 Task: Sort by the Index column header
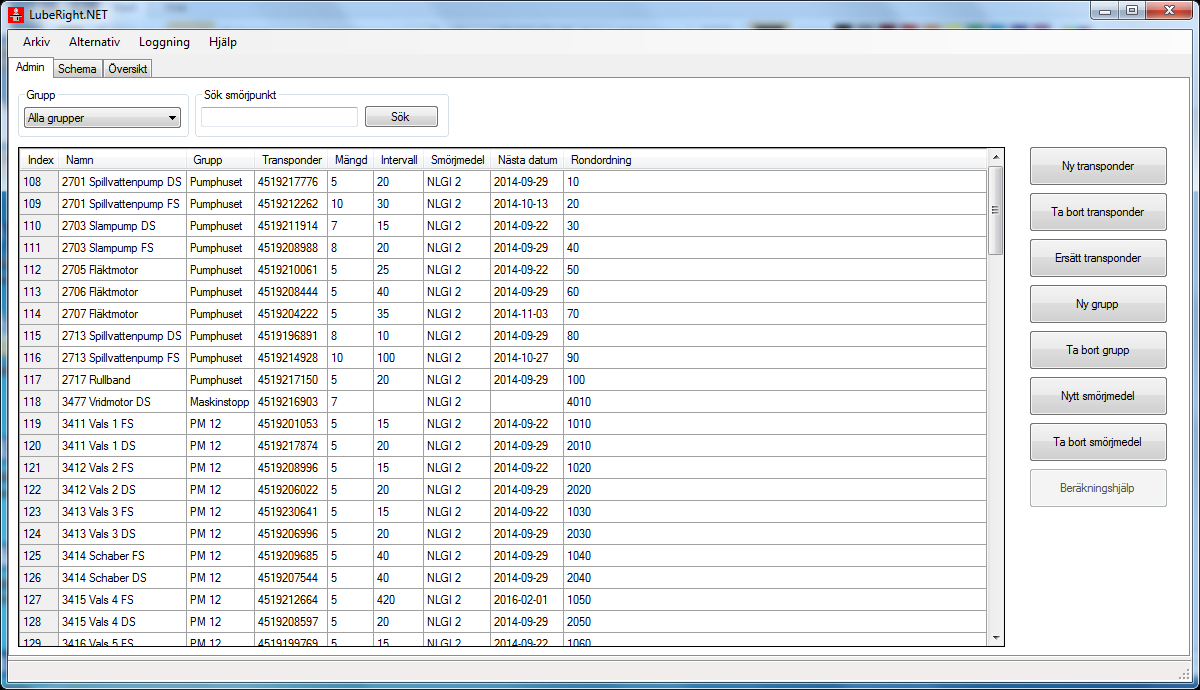point(40,160)
